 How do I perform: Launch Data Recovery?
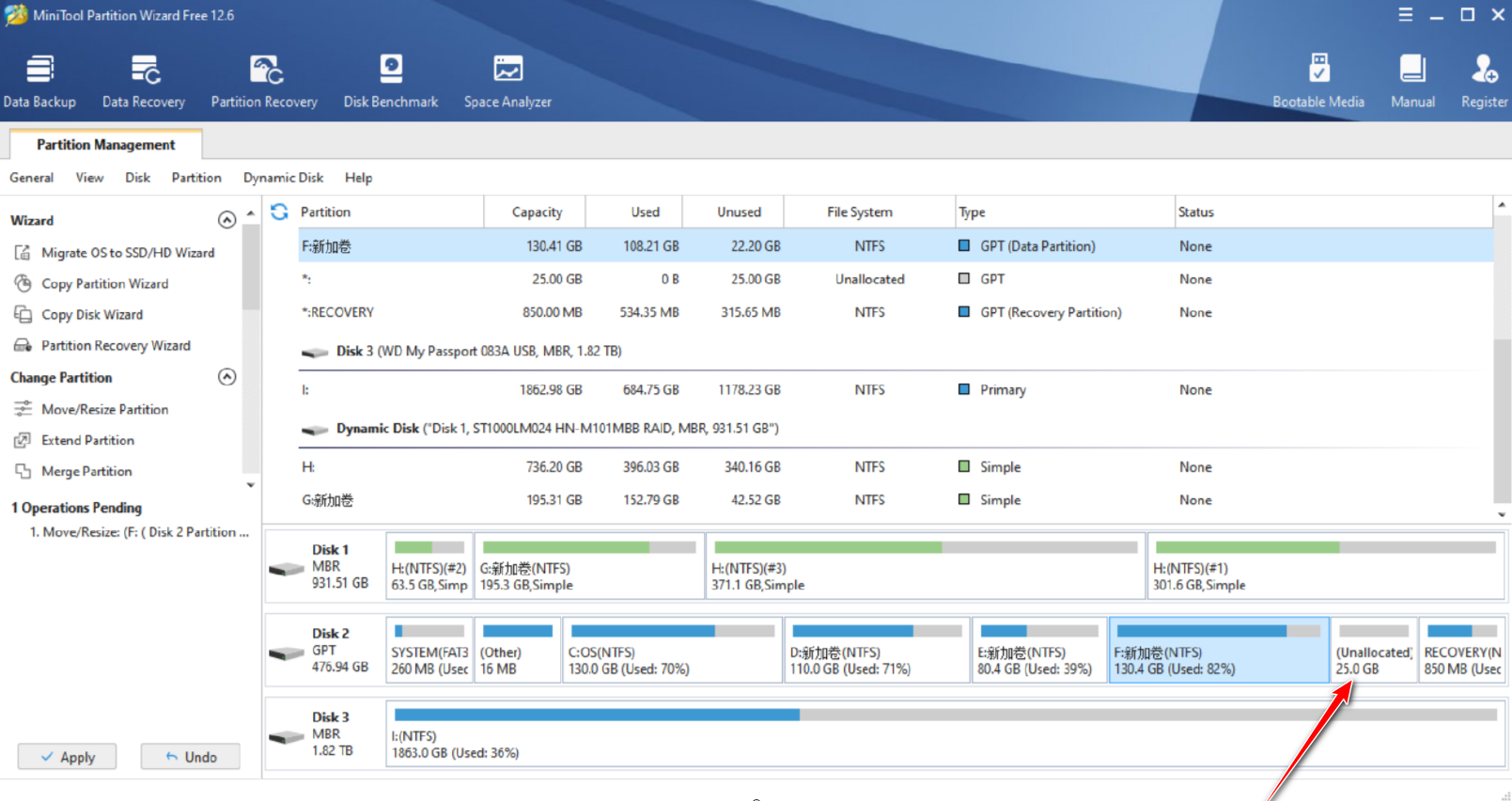click(144, 81)
